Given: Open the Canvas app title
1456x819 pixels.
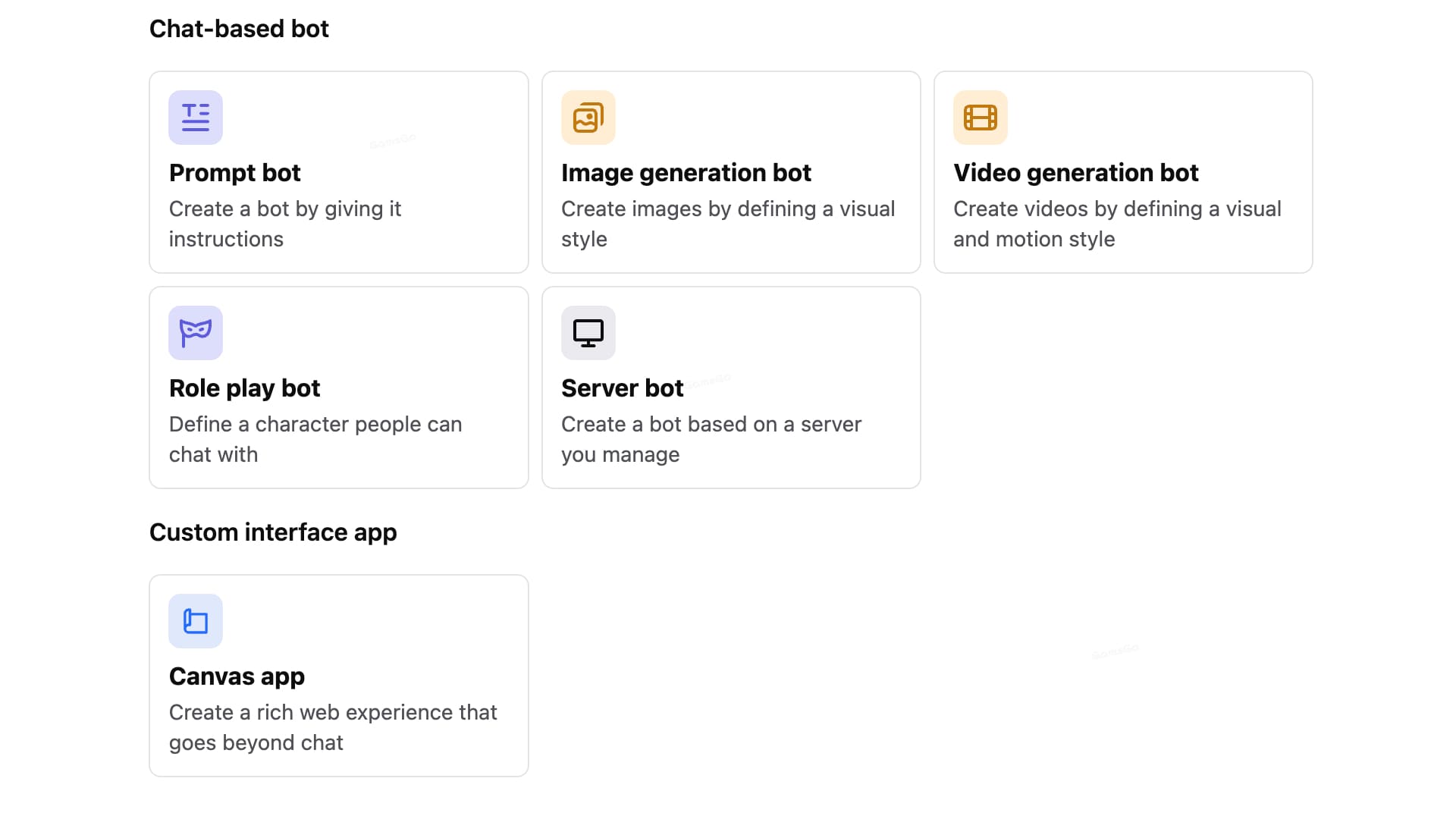Looking at the screenshot, I should pos(237,676).
